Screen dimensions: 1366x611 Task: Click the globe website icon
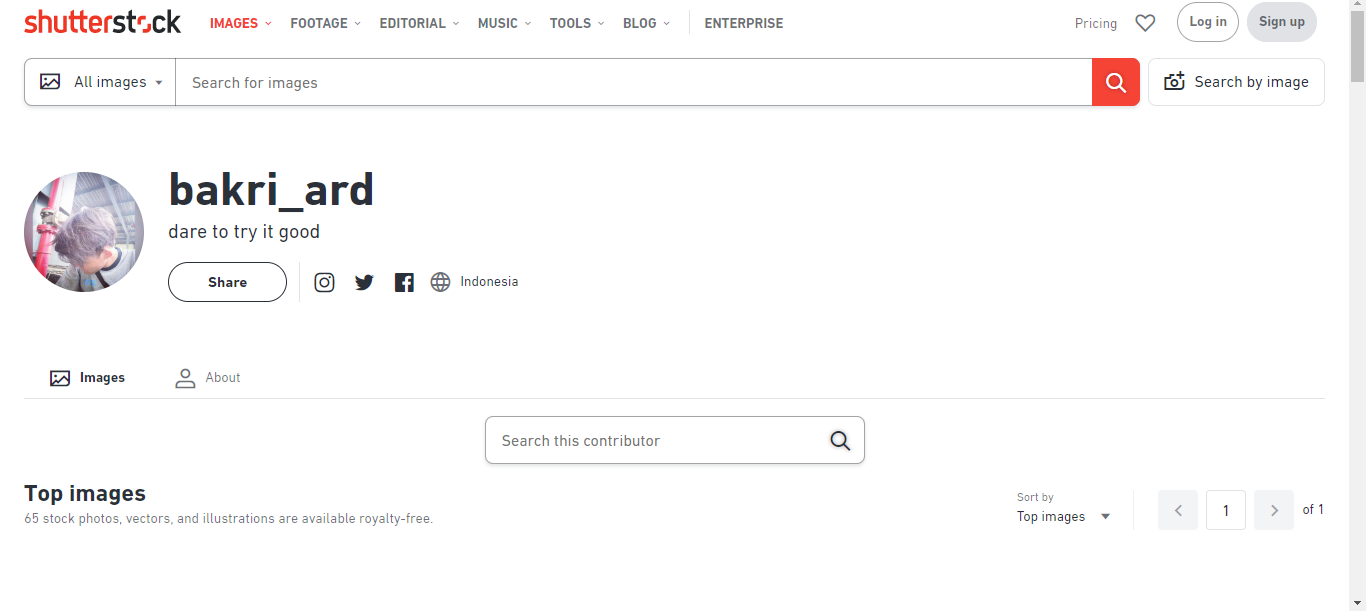[440, 282]
